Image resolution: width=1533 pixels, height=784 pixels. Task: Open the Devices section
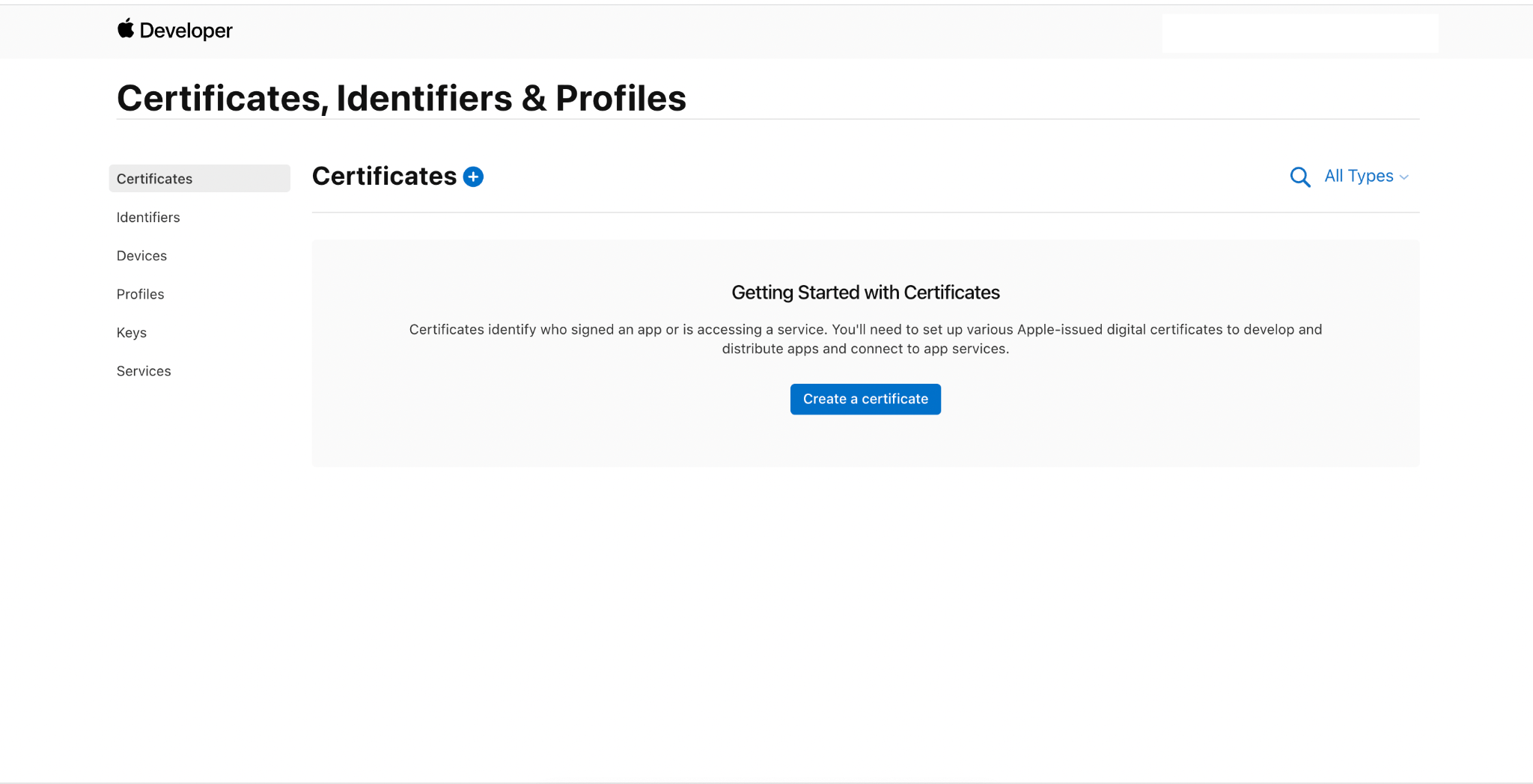pos(141,256)
